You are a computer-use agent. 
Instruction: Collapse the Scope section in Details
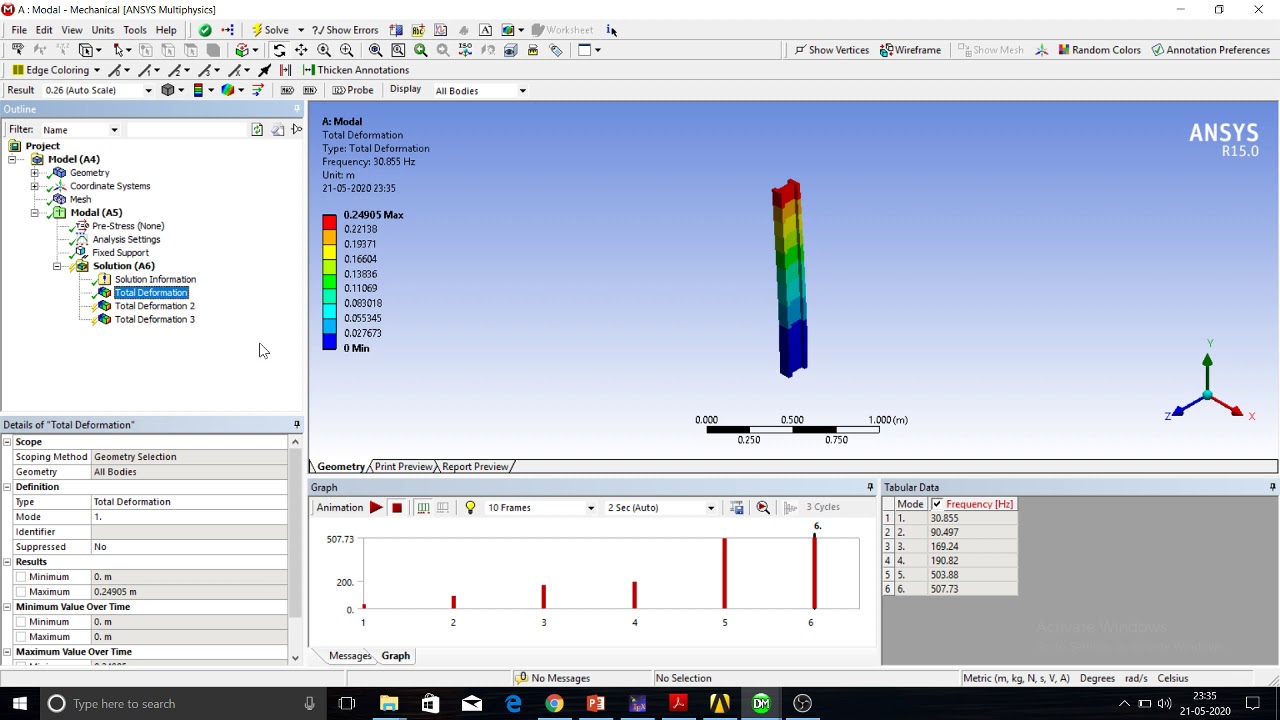coord(7,442)
